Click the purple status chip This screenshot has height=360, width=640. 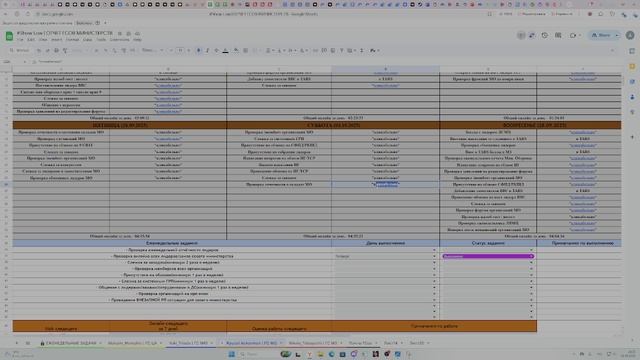click(x=488, y=256)
